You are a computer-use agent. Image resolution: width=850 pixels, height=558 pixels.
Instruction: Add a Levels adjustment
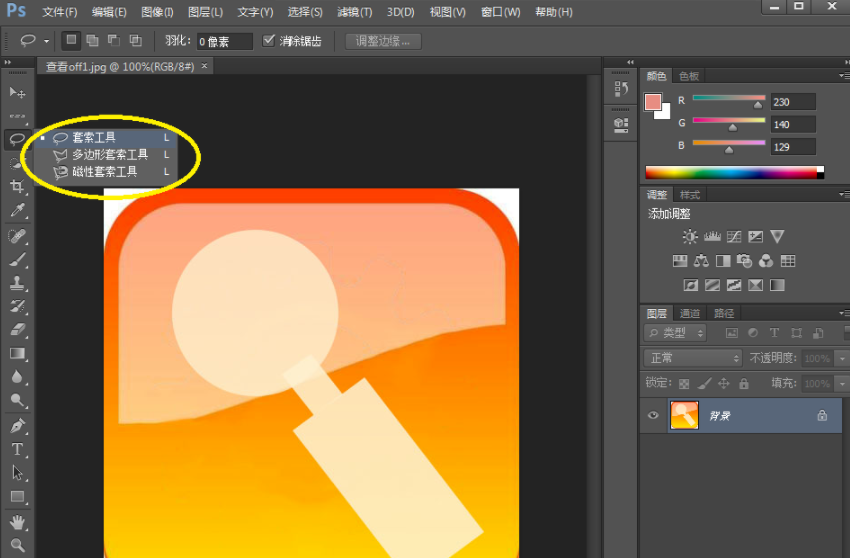[712, 236]
